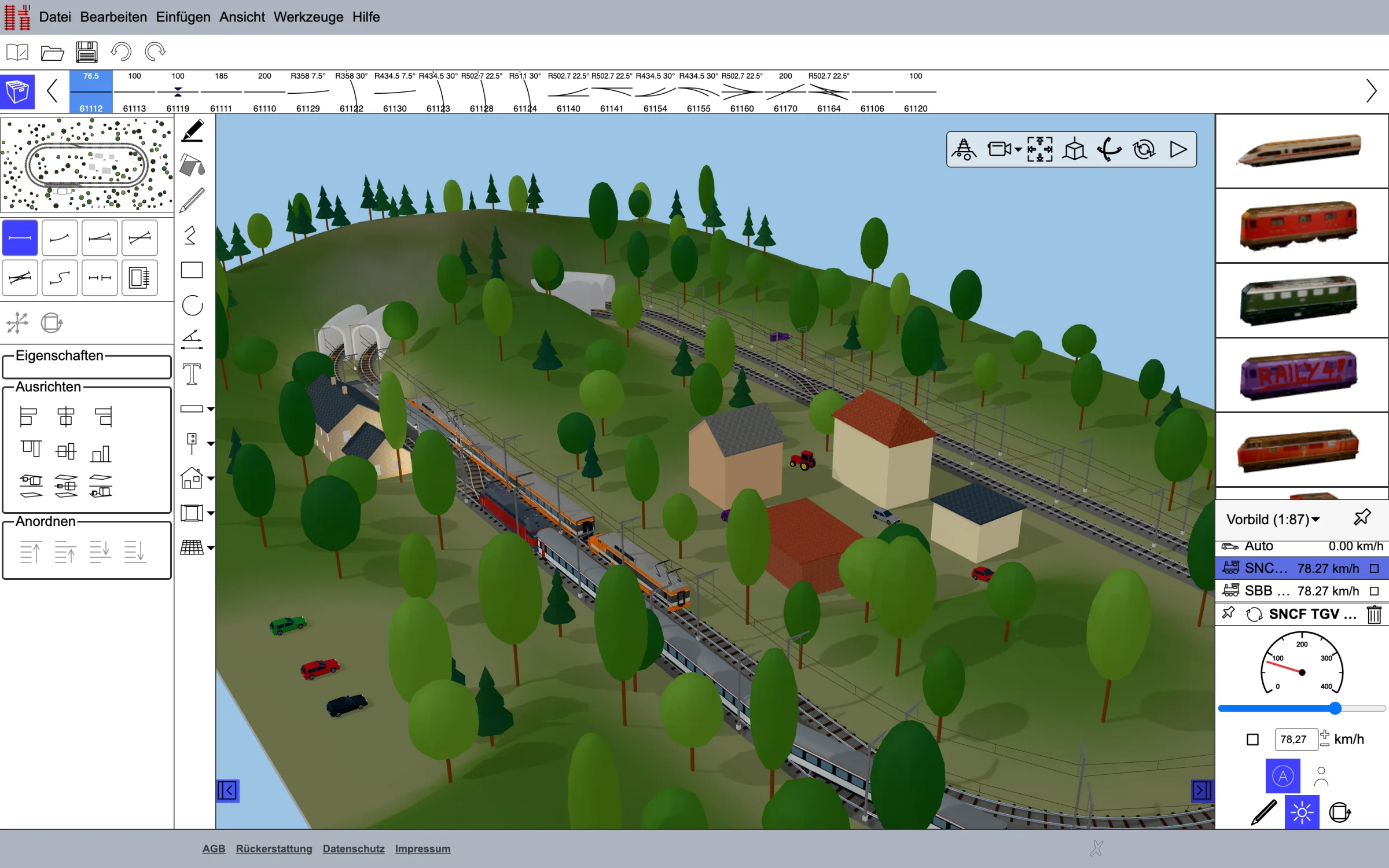
Task: Click the align left edges icon
Action: point(28,417)
